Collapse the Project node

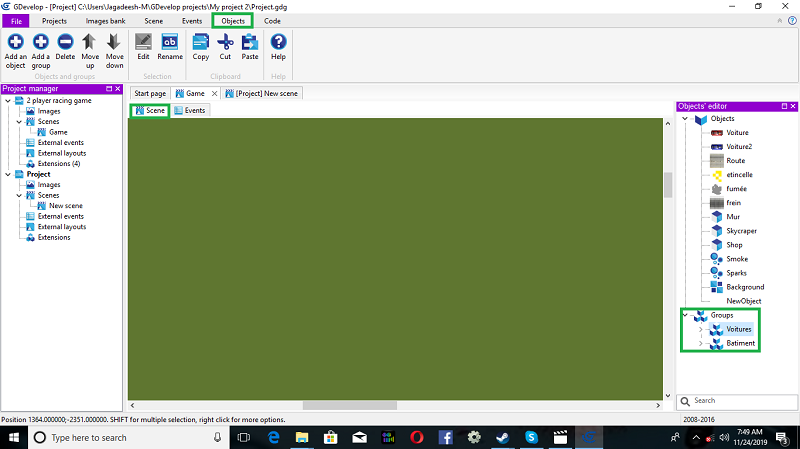pyautogui.click(x=8, y=174)
